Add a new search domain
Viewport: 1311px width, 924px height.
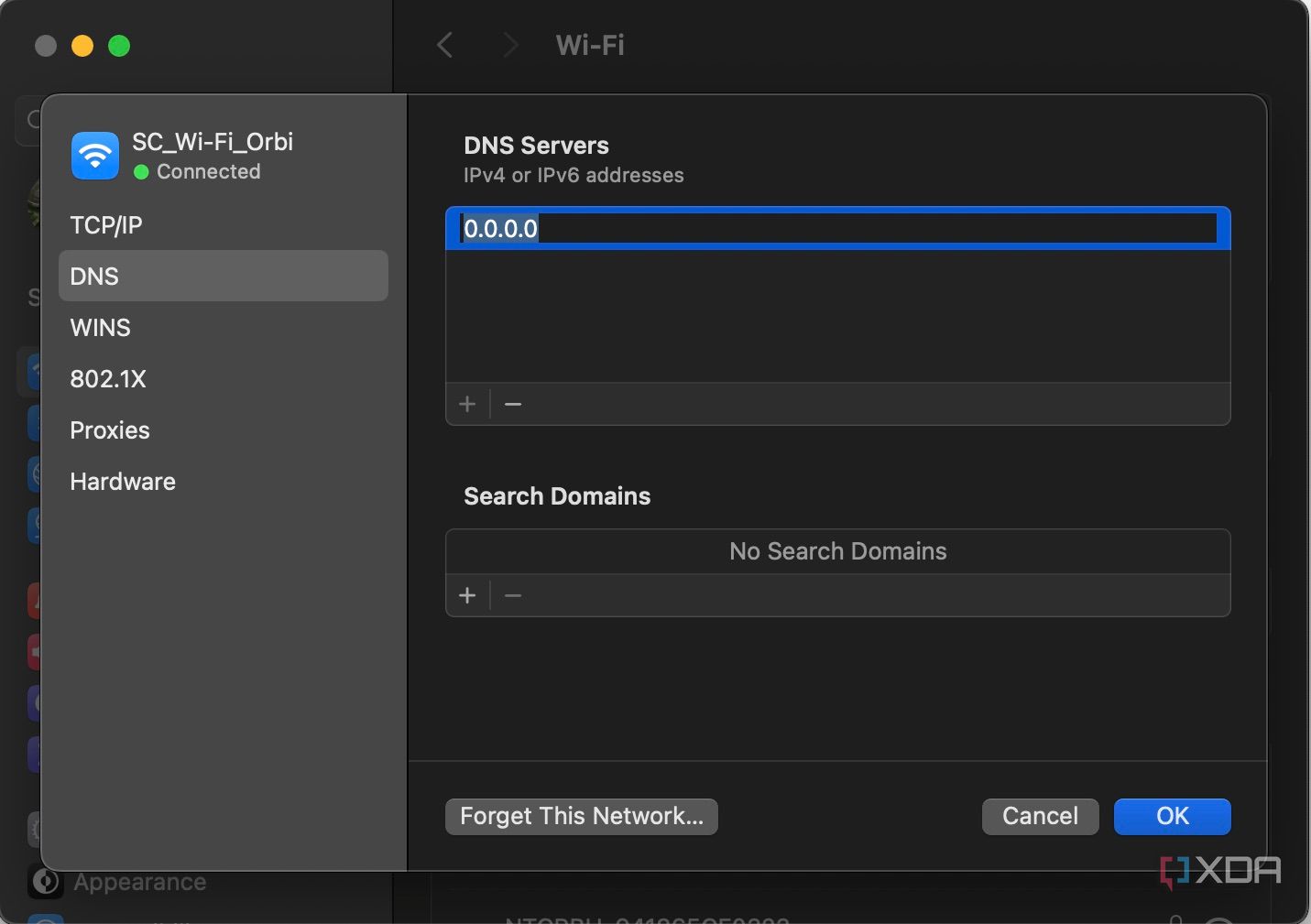click(x=467, y=595)
